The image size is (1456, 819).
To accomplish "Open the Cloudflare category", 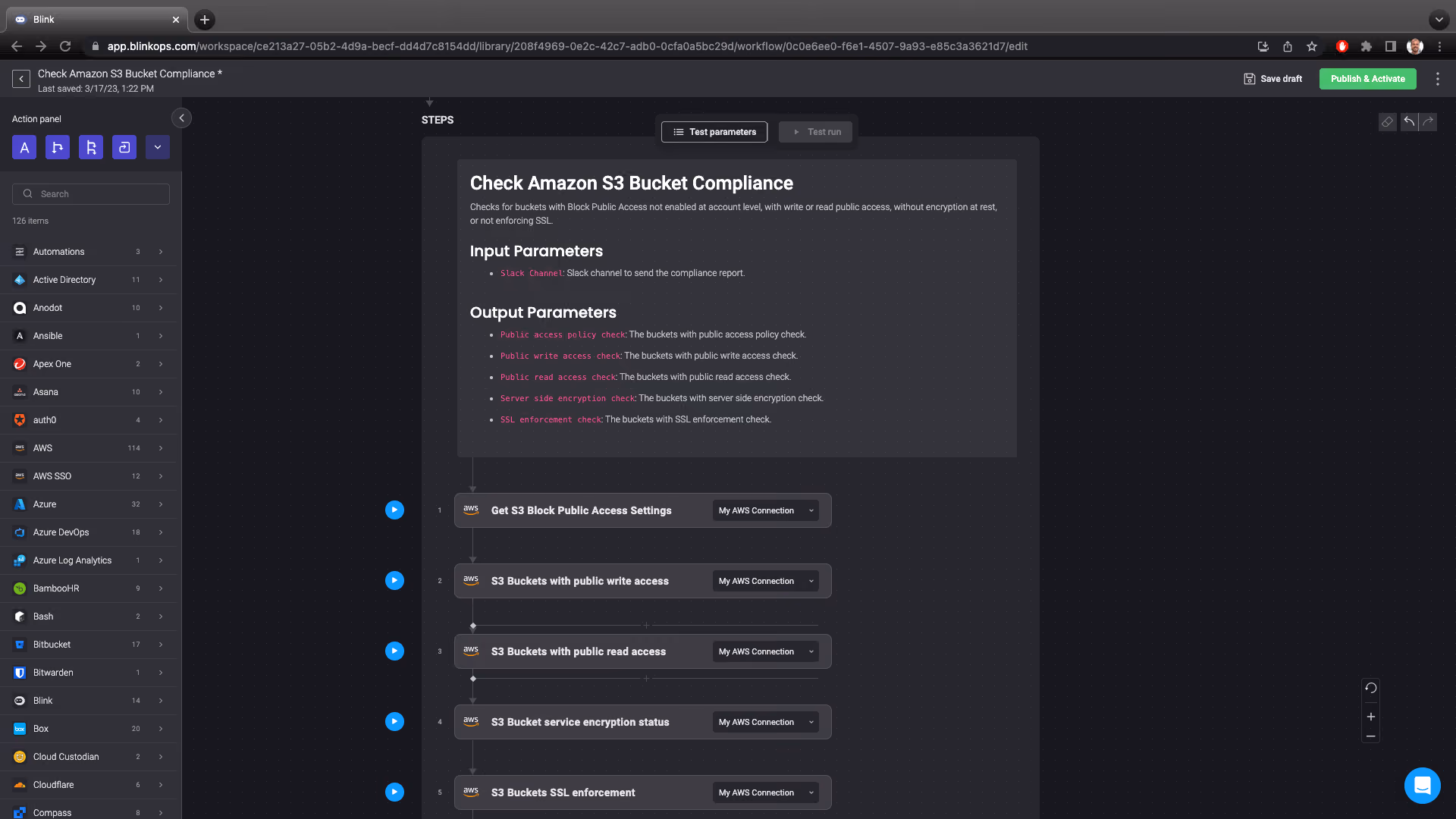I will coord(88,785).
